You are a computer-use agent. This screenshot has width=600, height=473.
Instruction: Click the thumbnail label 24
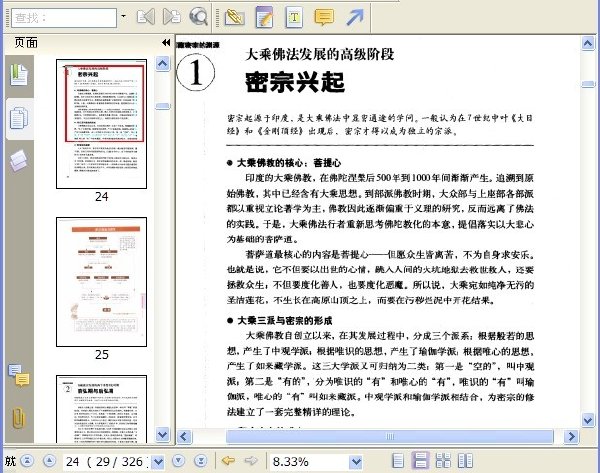[101, 197]
